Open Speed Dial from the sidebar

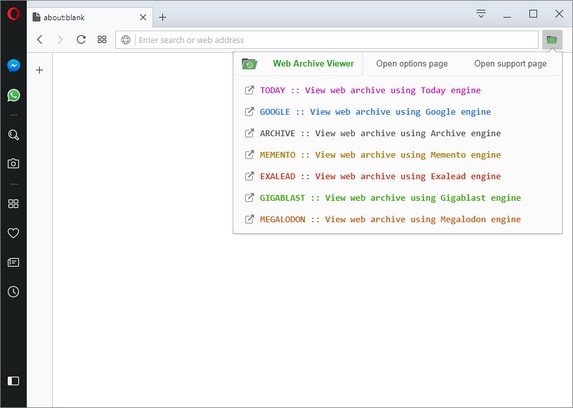coord(14,204)
